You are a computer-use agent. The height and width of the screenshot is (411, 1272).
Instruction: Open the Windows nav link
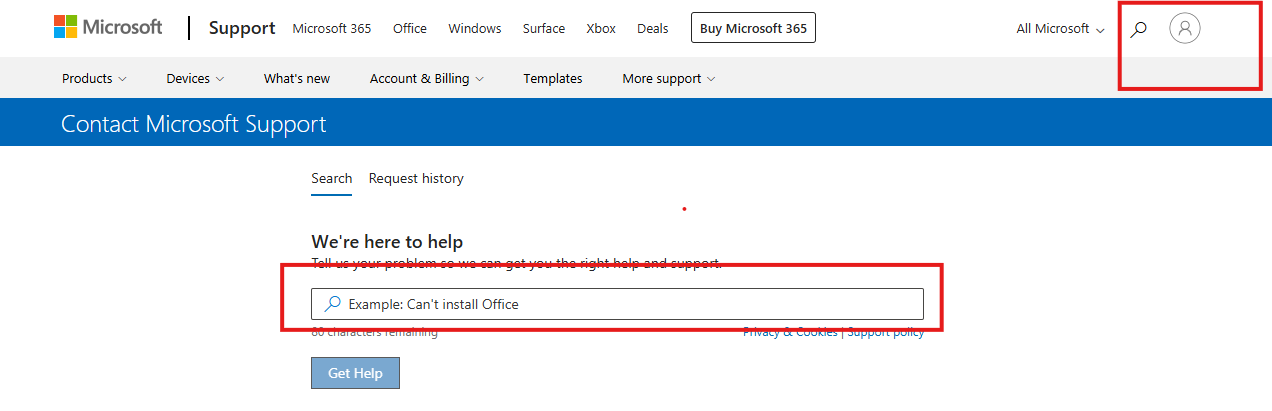(x=475, y=28)
